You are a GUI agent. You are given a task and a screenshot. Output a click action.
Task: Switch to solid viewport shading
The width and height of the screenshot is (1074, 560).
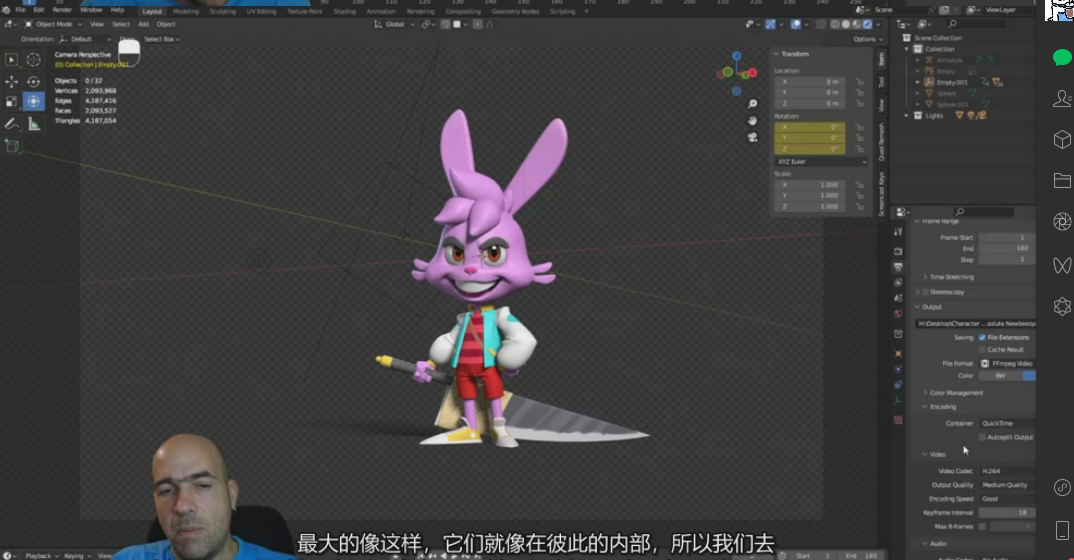point(846,24)
